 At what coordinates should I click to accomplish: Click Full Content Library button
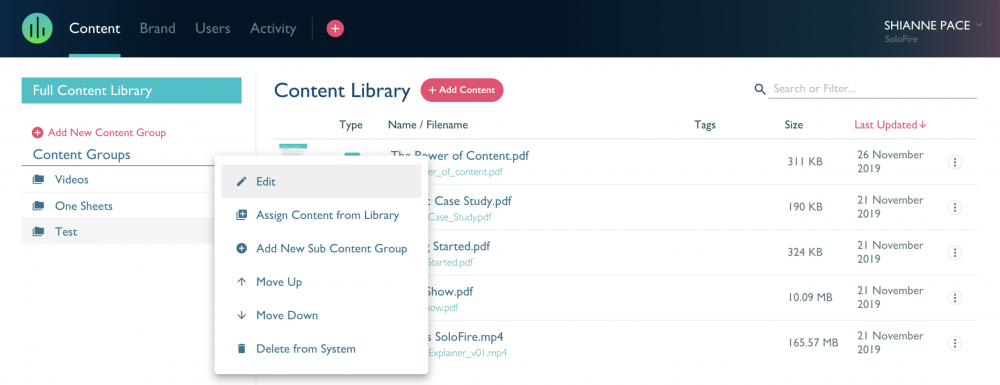click(x=131, y=91)
